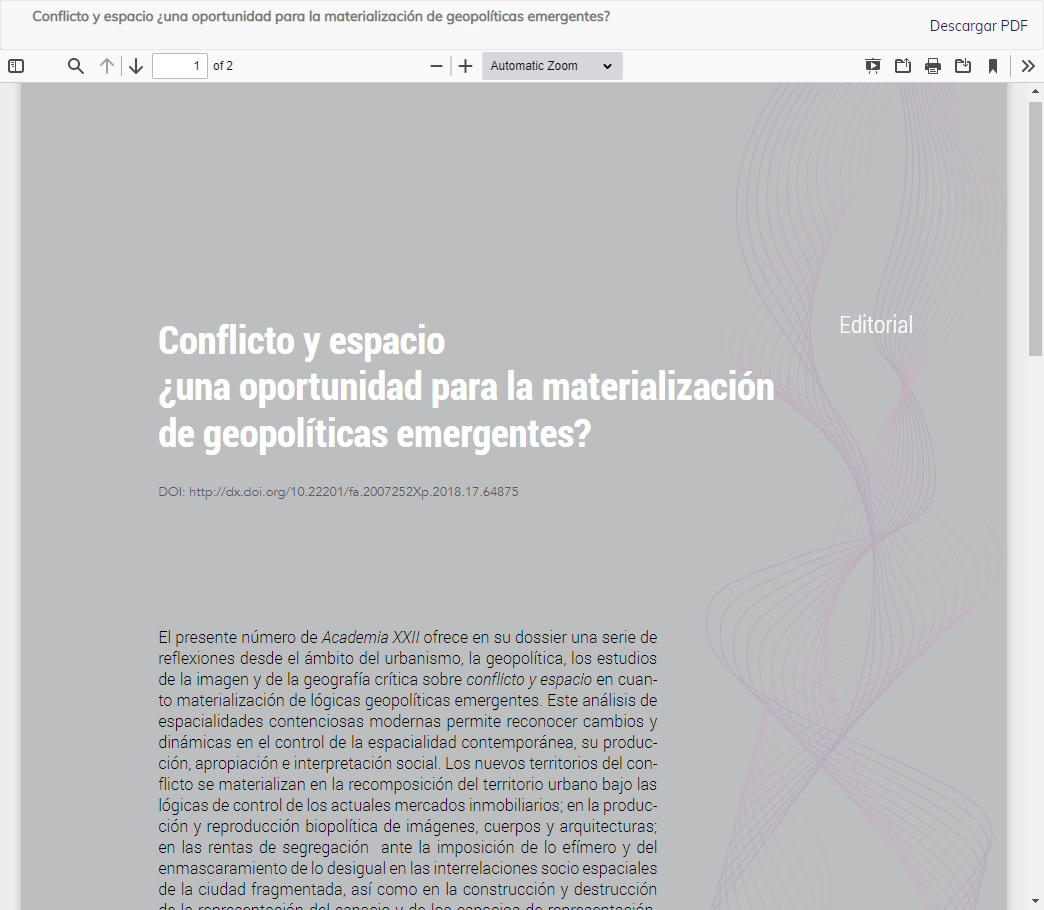This screenshot has height=910, width=1044.
Task: Go to the next page
Action: click(x=136, y=66)
